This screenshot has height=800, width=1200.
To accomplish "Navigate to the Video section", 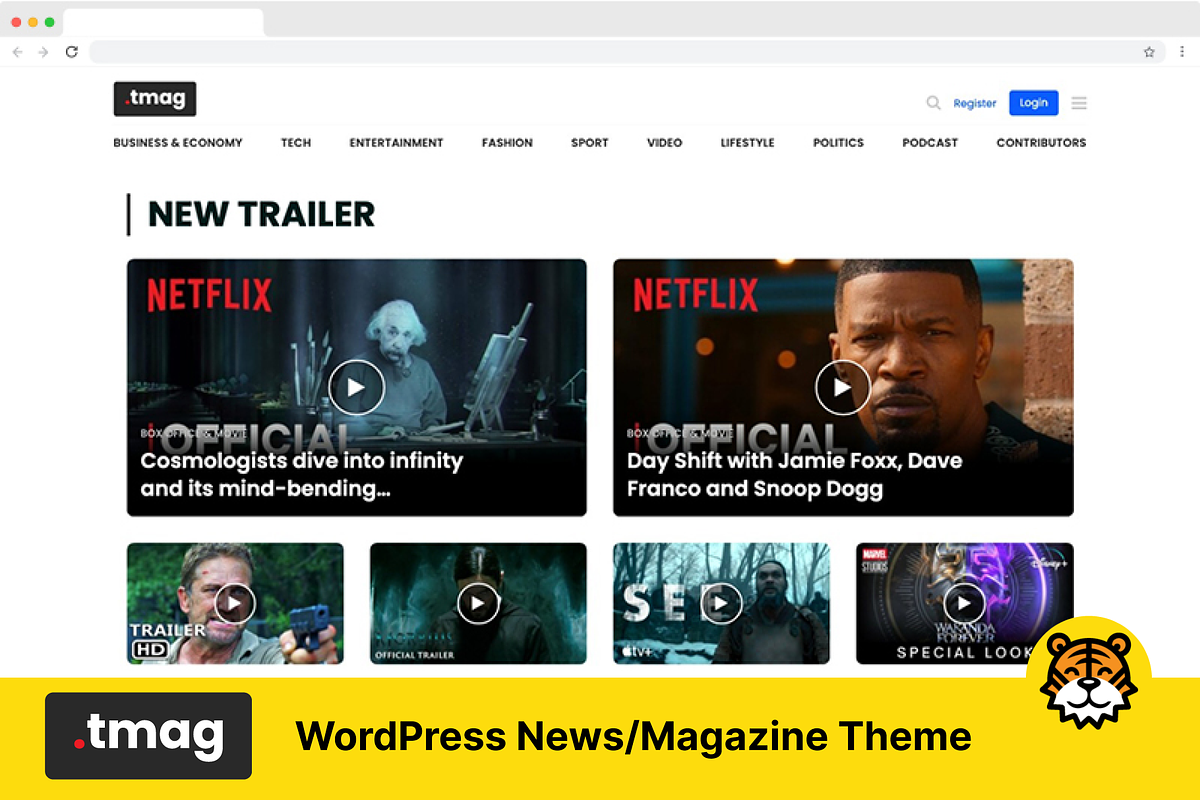I will (x=665, y=143).
